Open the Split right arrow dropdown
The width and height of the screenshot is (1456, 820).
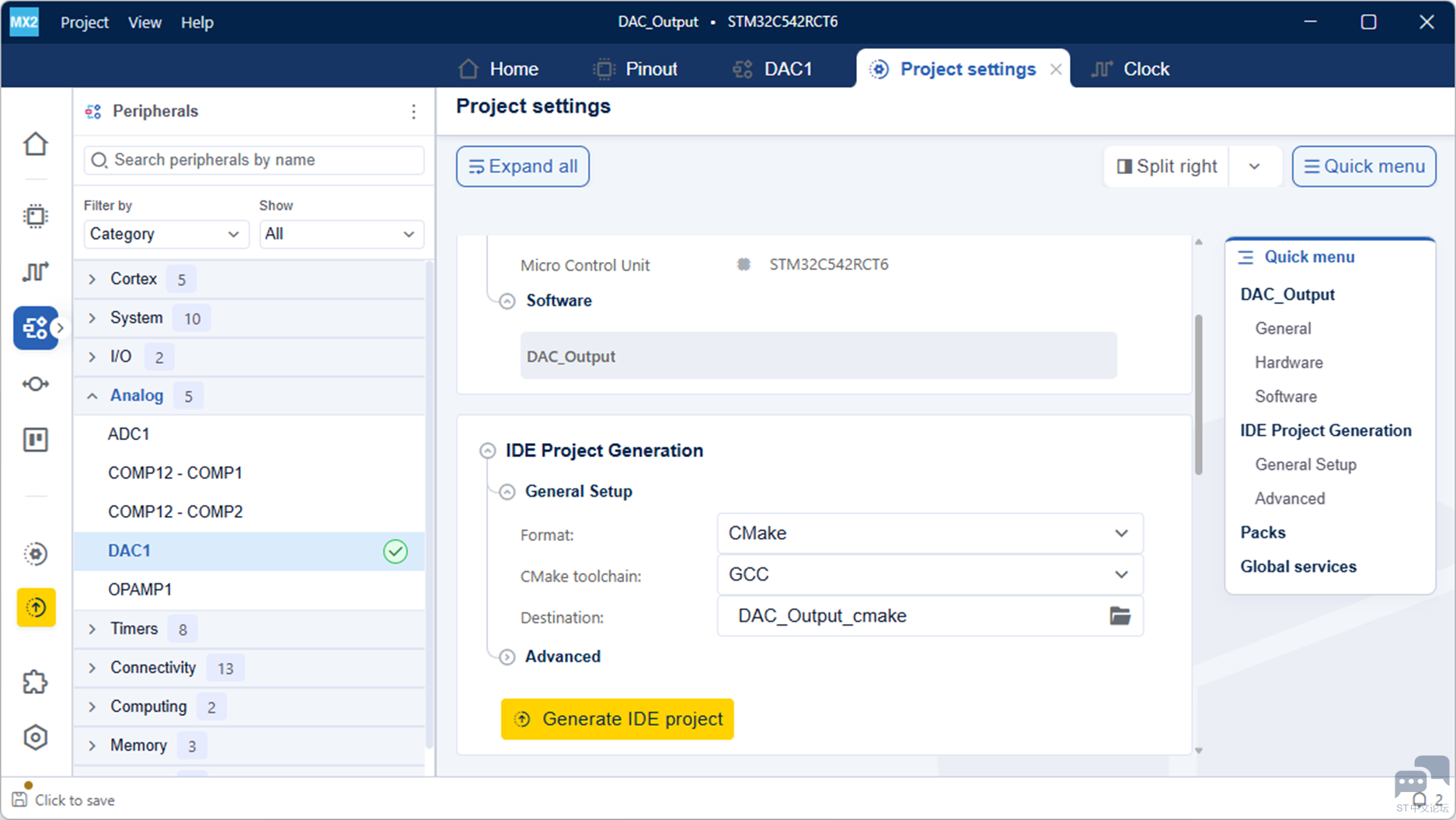click(x=1255, y=166)
